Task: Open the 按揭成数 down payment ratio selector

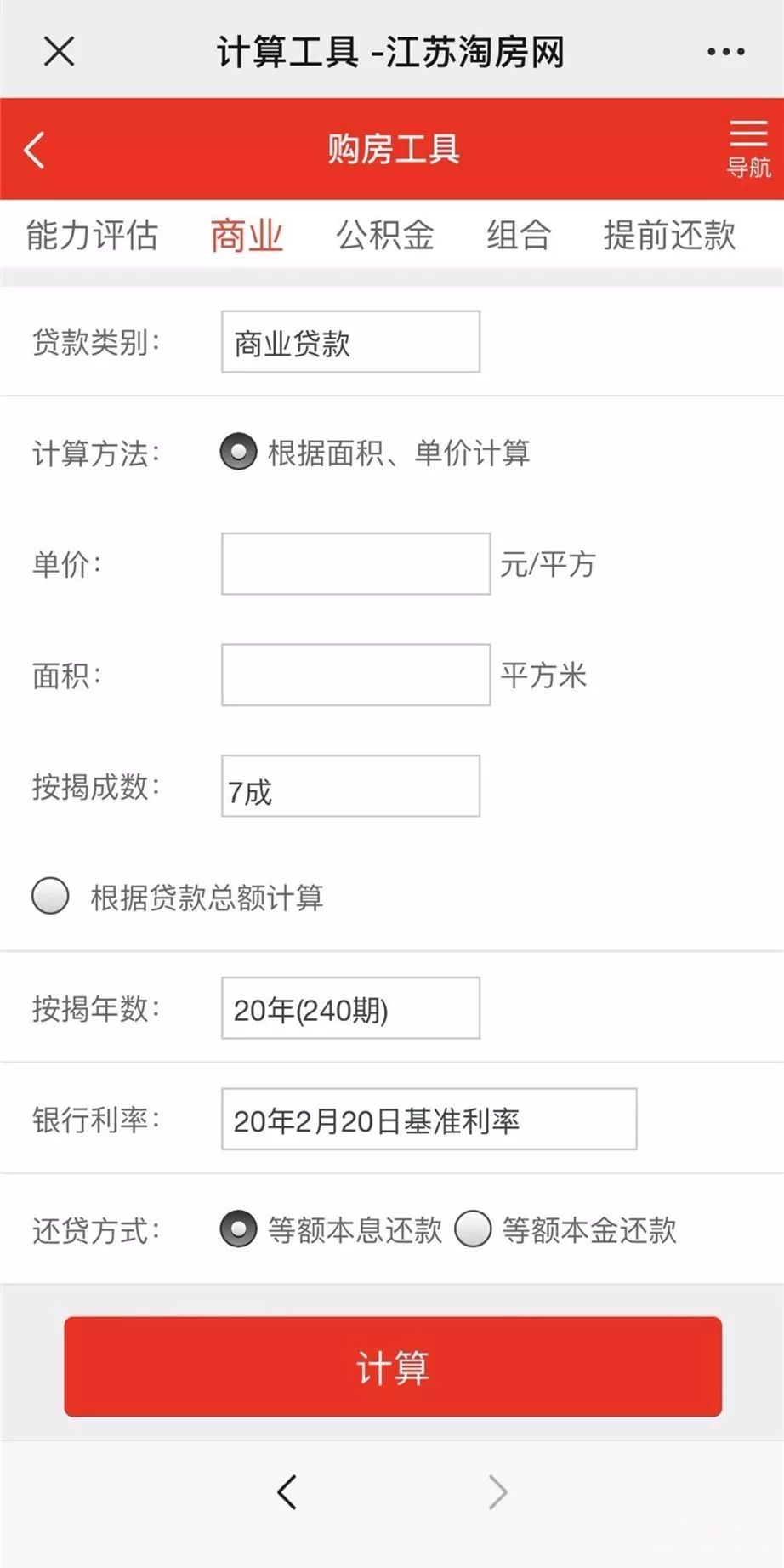Action: 349,784
